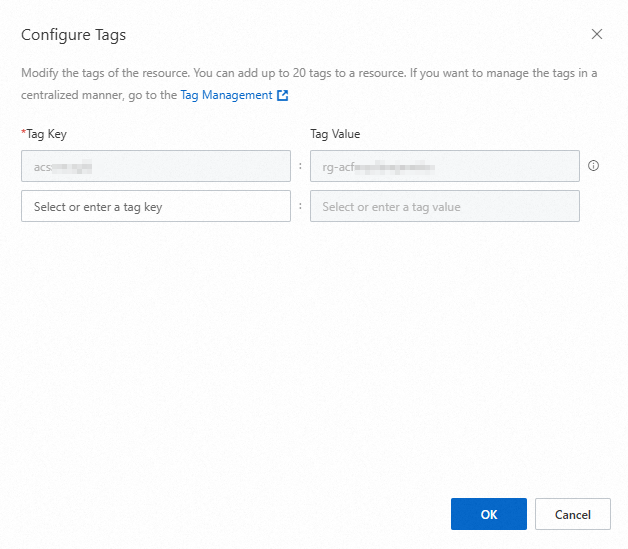Click the colon separator in the empty tag row
The height and width of the screenshot is (549, 628).
point(300,206)
